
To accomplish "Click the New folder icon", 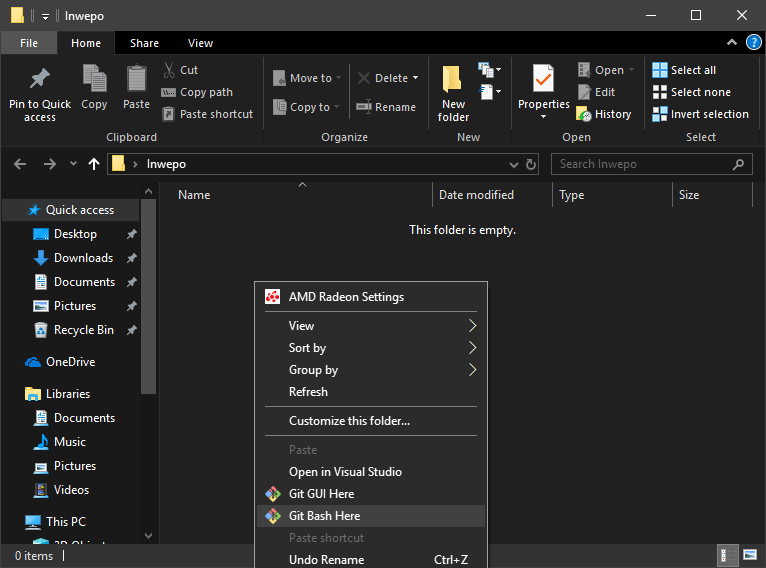I will pyautogui.click(x=453, y=79).
